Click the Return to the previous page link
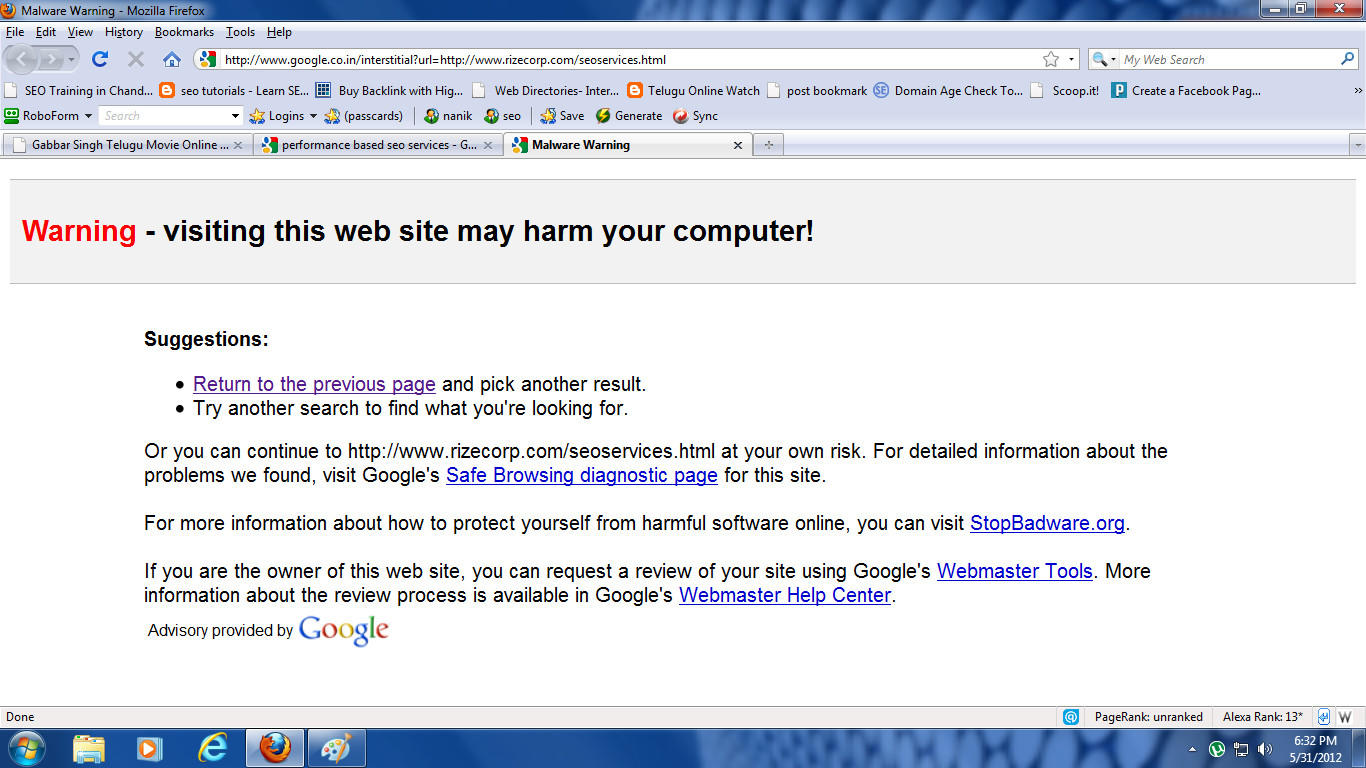The height and width of the screenshot is (768, 1366). pyautogui.click(x=314, y=384)
